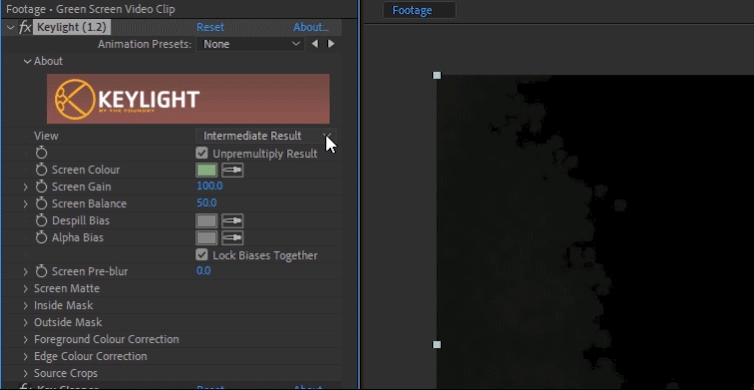The width and height of the screenshot is (754, 390).
Task: Edit the Screen Pre-blur value 0.0
Action: 203,271
